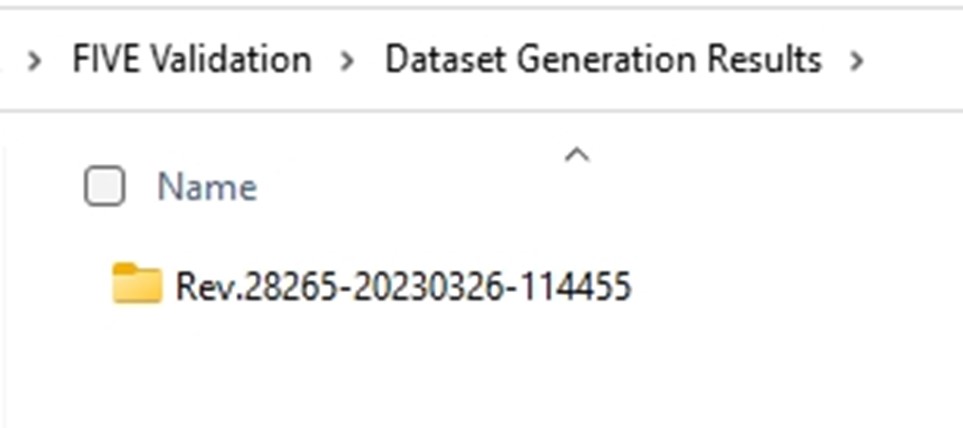Click the empty header area right of the Name column
This screenshot has height=428, width=963.
[768, 187]
